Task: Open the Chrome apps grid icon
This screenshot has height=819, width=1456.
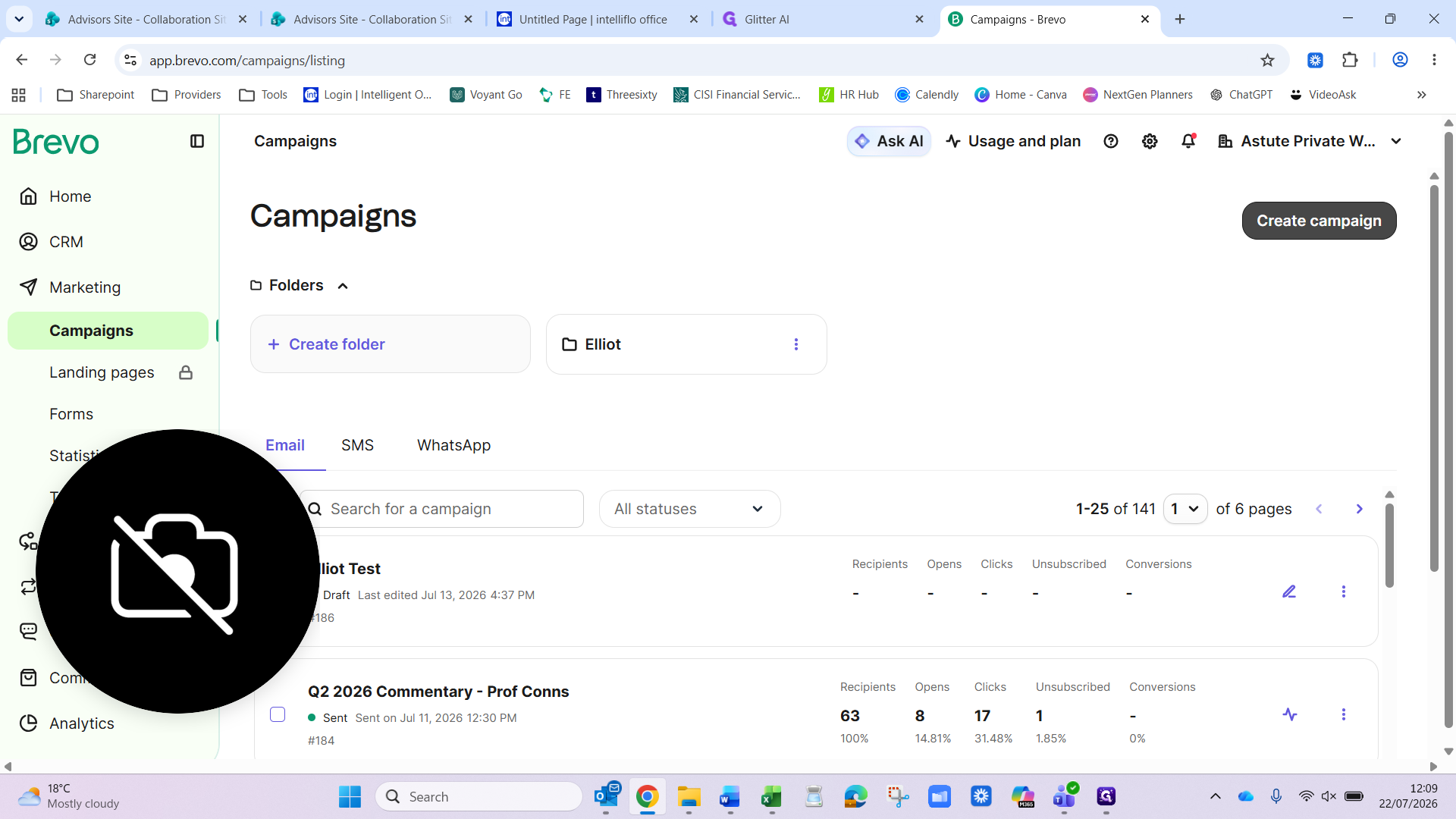Action: tap(19, 95)
